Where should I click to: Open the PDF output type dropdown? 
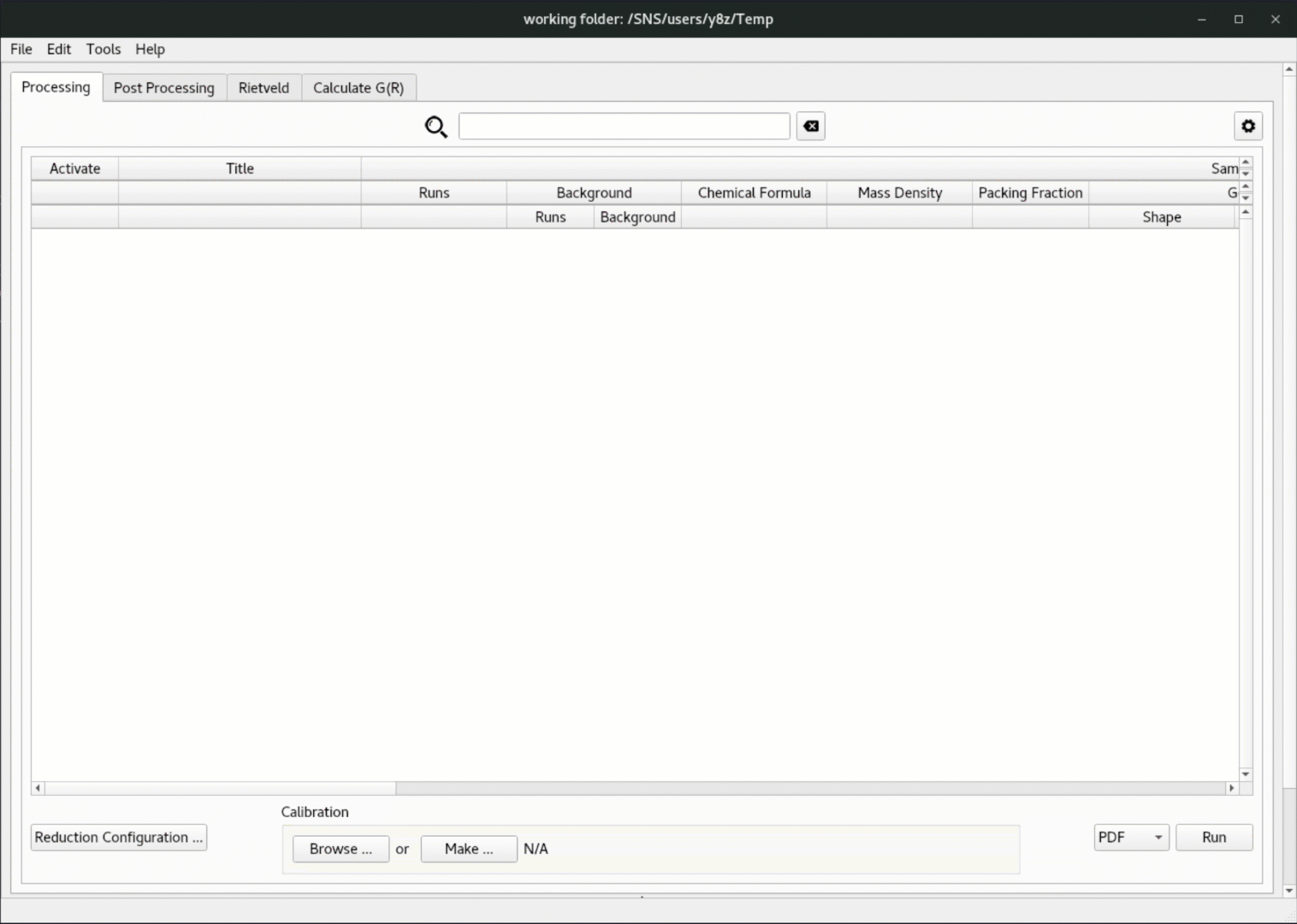(x=1130, y=838)
